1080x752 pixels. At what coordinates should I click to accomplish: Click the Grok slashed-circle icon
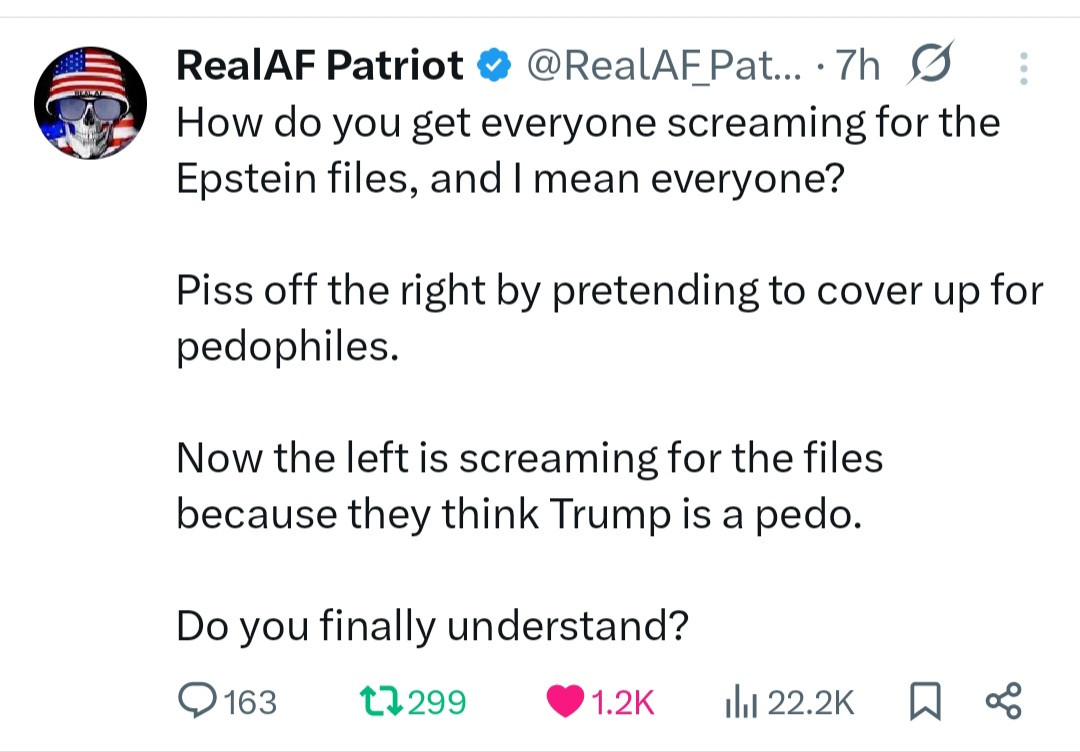point(931,65)
